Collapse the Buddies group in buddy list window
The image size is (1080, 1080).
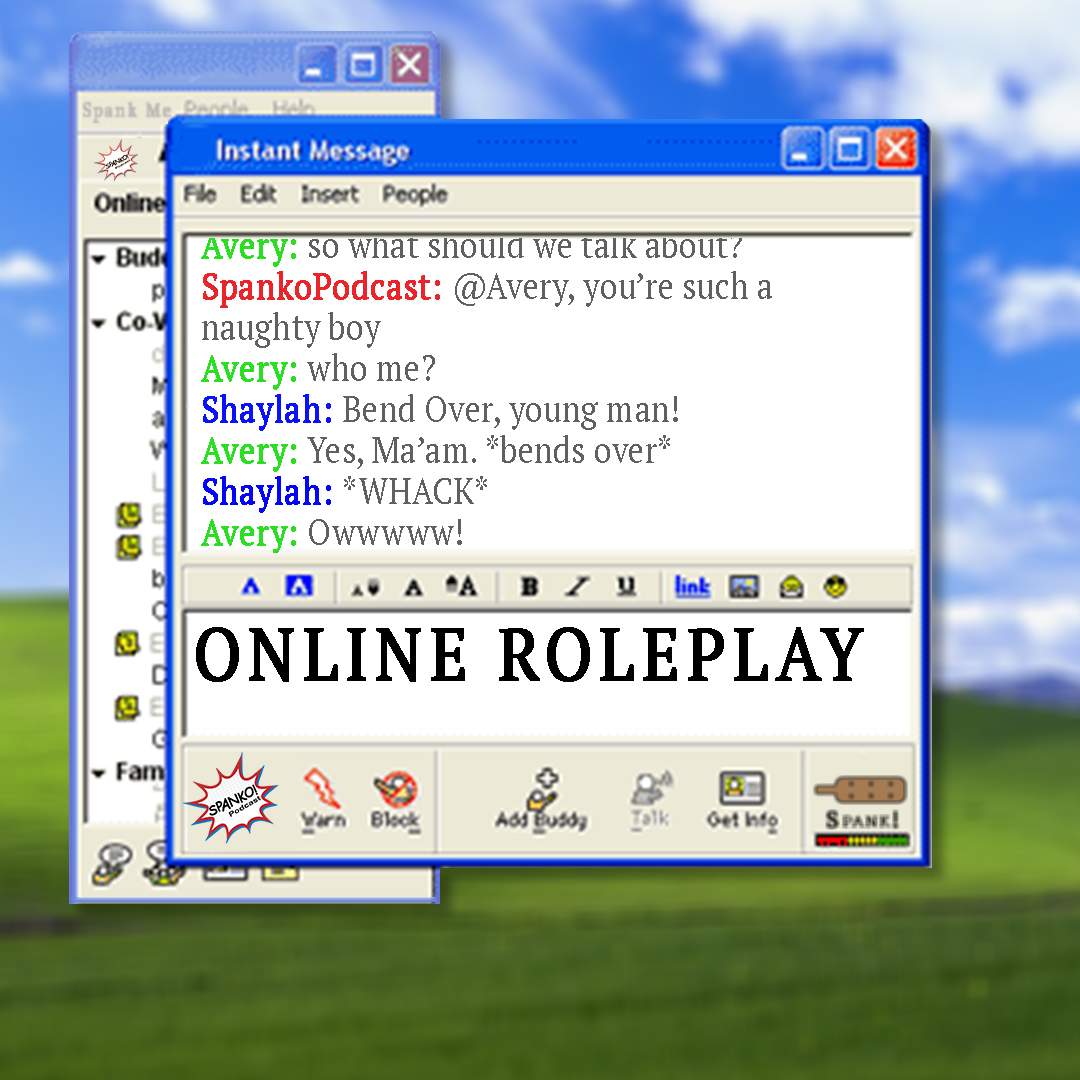98,259
